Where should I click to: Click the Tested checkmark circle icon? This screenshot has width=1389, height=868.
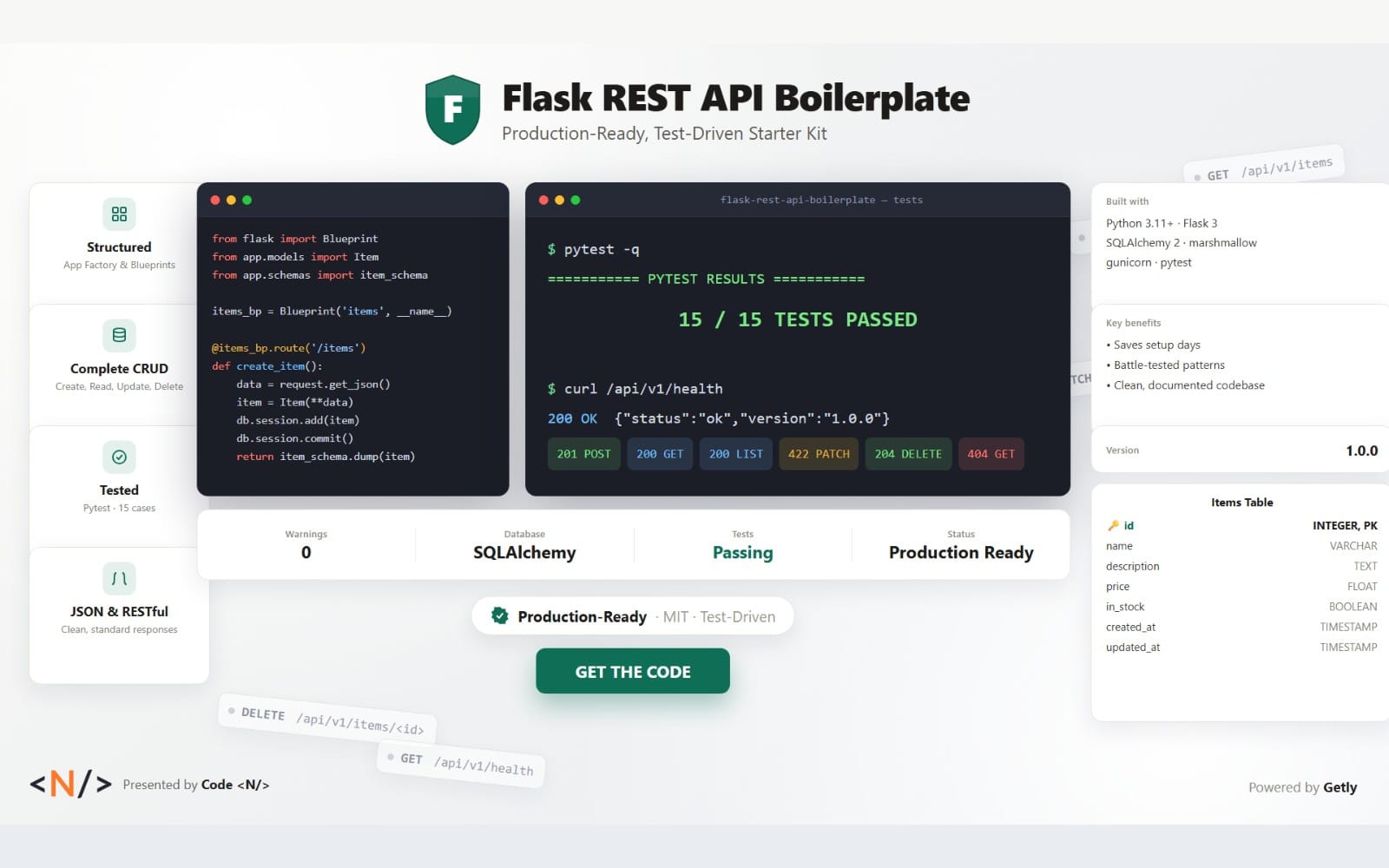pyautogui.click(x=119, y=457)
